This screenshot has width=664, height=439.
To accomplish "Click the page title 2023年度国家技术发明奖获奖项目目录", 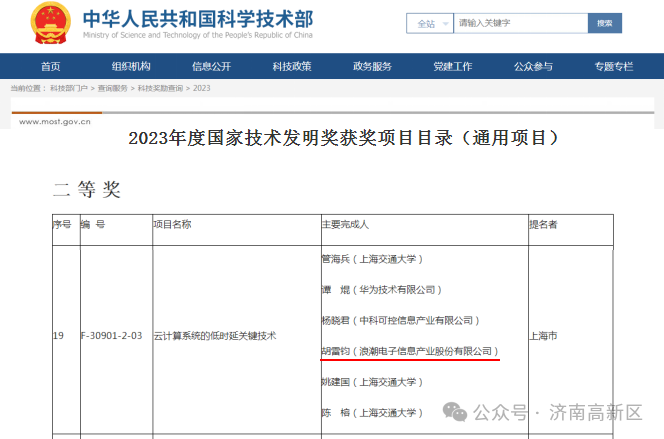I will 343,138.
